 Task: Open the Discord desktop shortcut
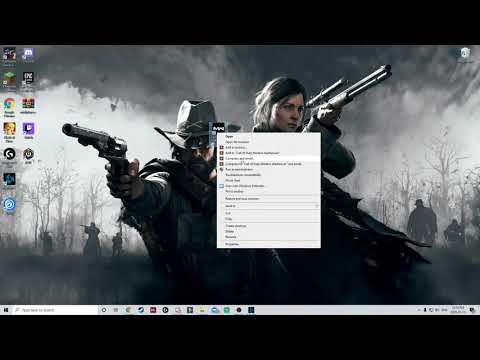(28, 54)
